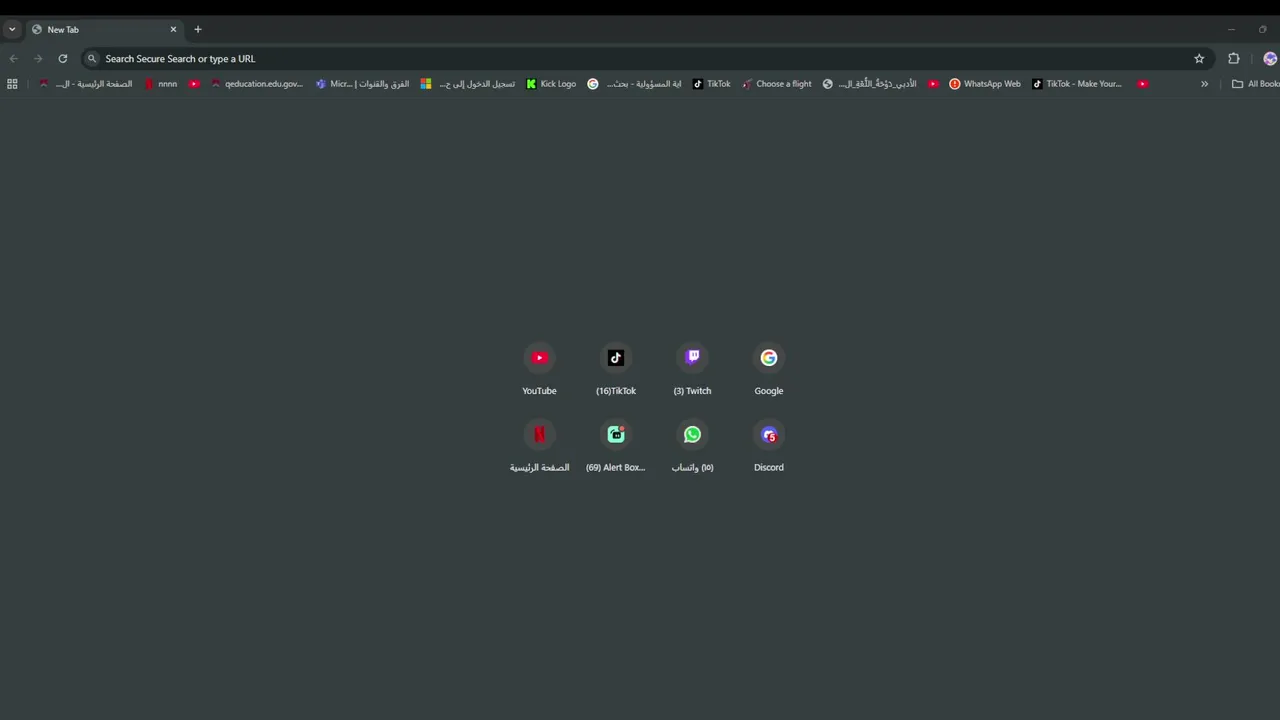Restore down the browser window
Viewport: 1280px width, 720px height.
point(1262,29)
